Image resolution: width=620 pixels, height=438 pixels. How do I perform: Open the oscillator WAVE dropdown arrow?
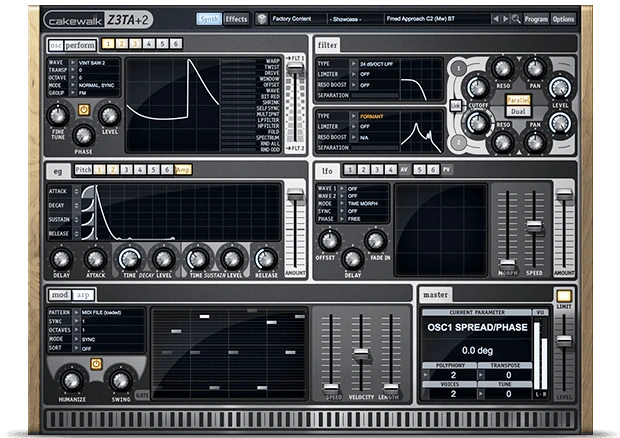(73, 62)
